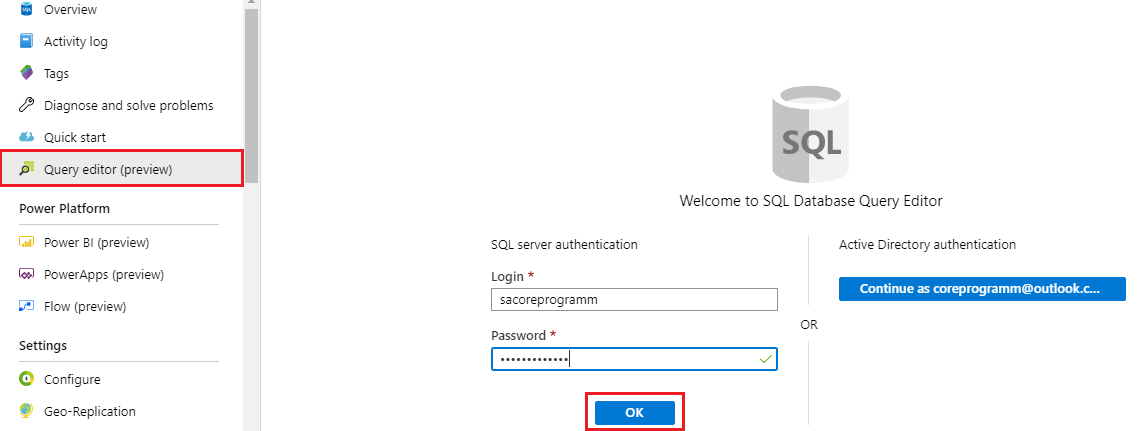Click the Diagnose and solve problems wrench icon
Image resolution: width=1141 pixels, height=431 pixels.
(27, 105)
